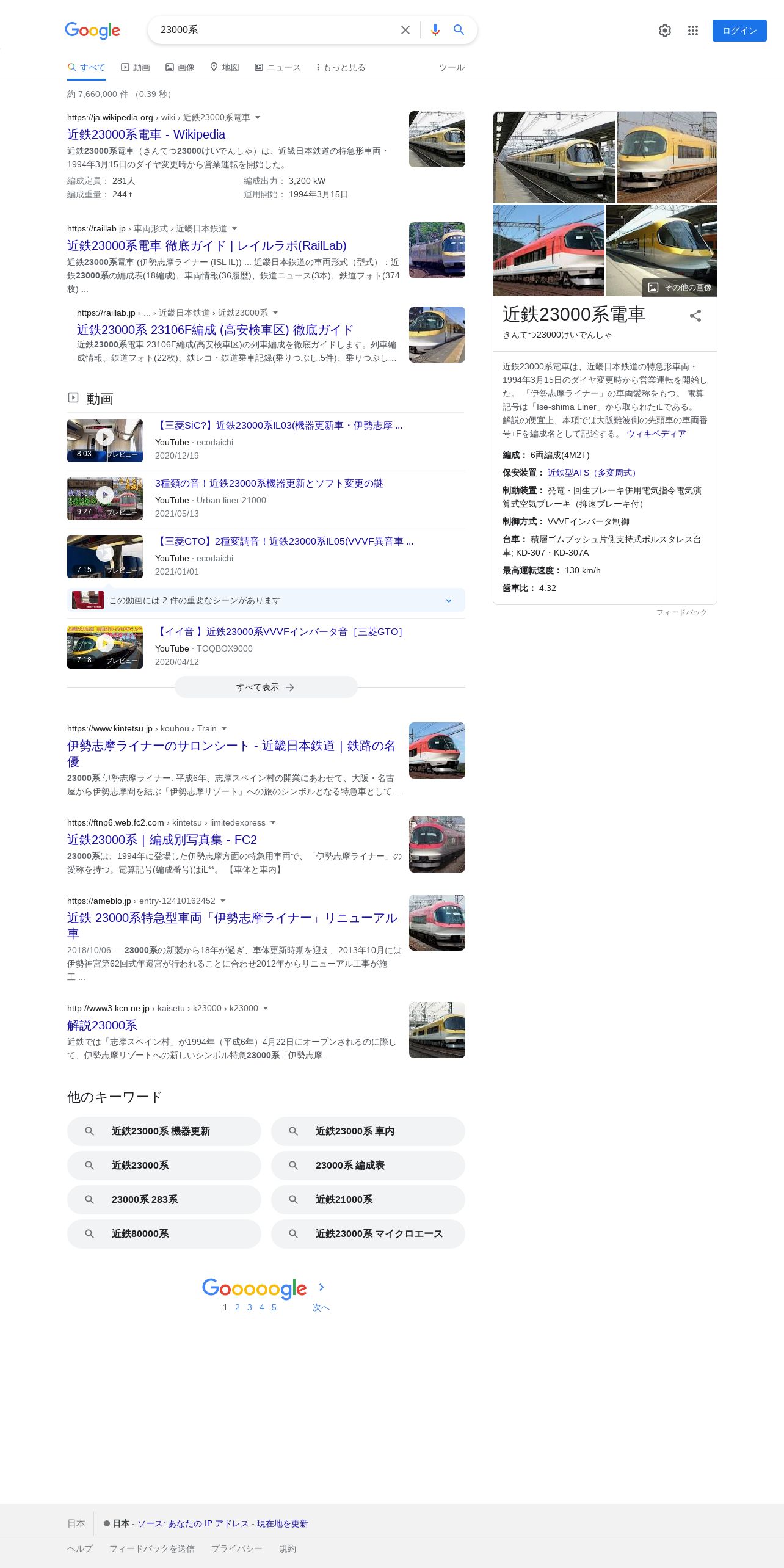The width and height of the screenshot is (784, 1568).
Task: Start voice search with the microphone icon
Action: tap(435, 30)
